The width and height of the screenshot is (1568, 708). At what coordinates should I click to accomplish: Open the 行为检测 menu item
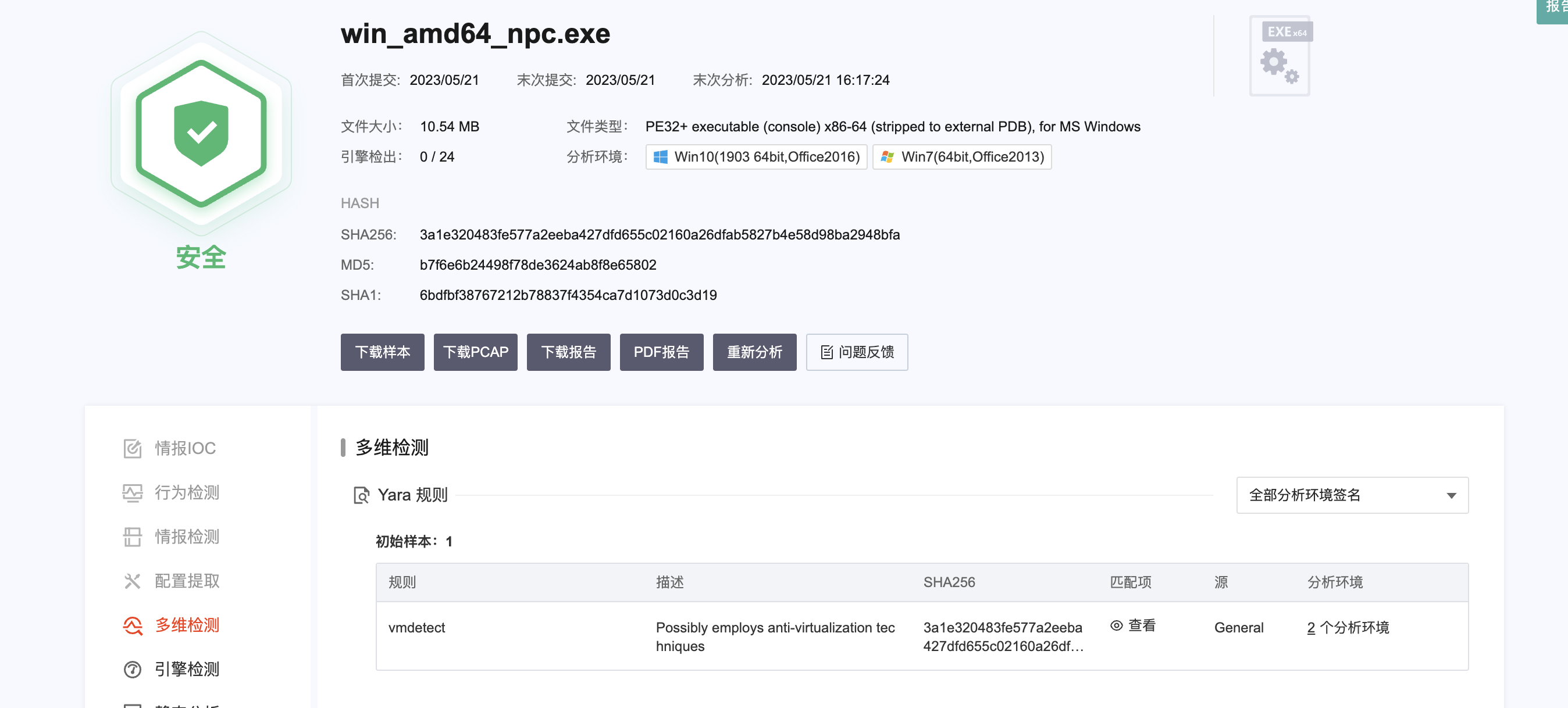[x=187, y=493]
